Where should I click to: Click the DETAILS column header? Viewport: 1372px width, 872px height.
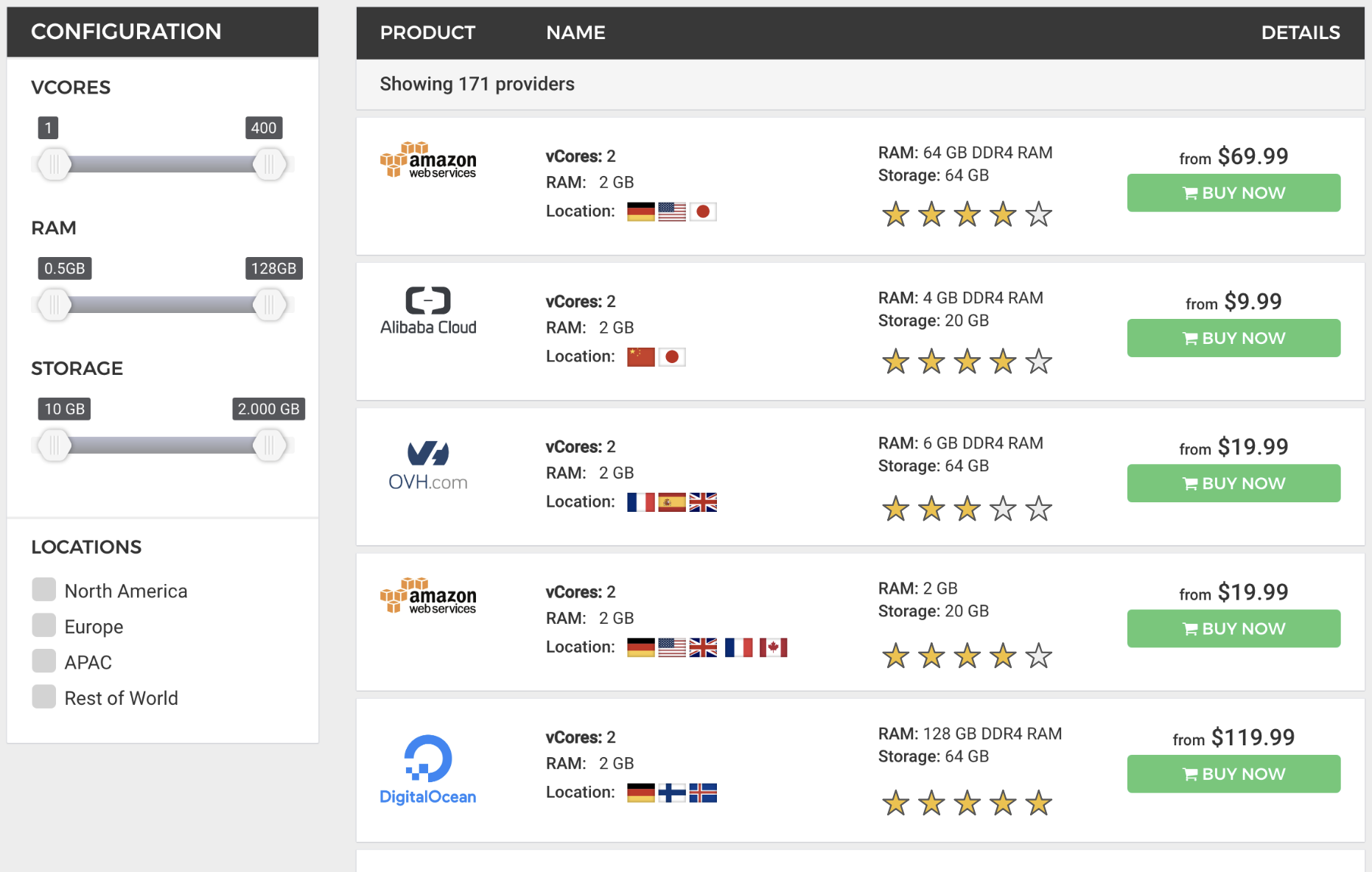1300,33
